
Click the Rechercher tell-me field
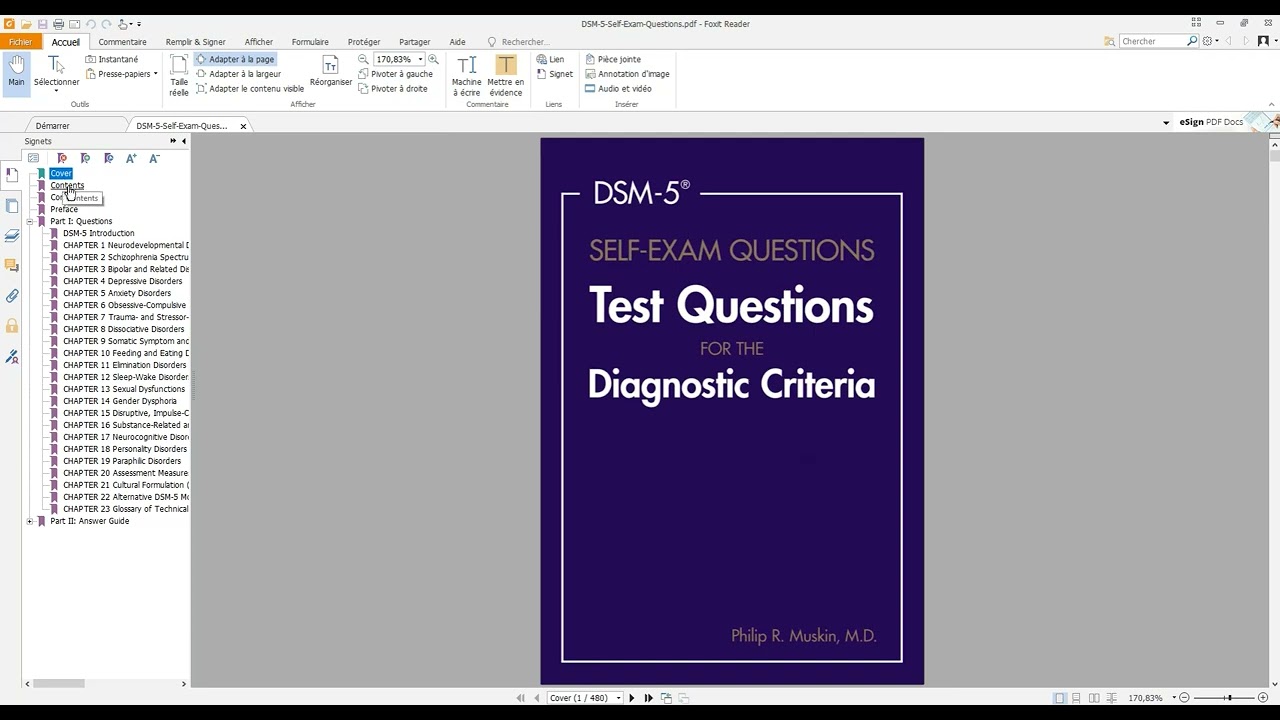point(518,42)
